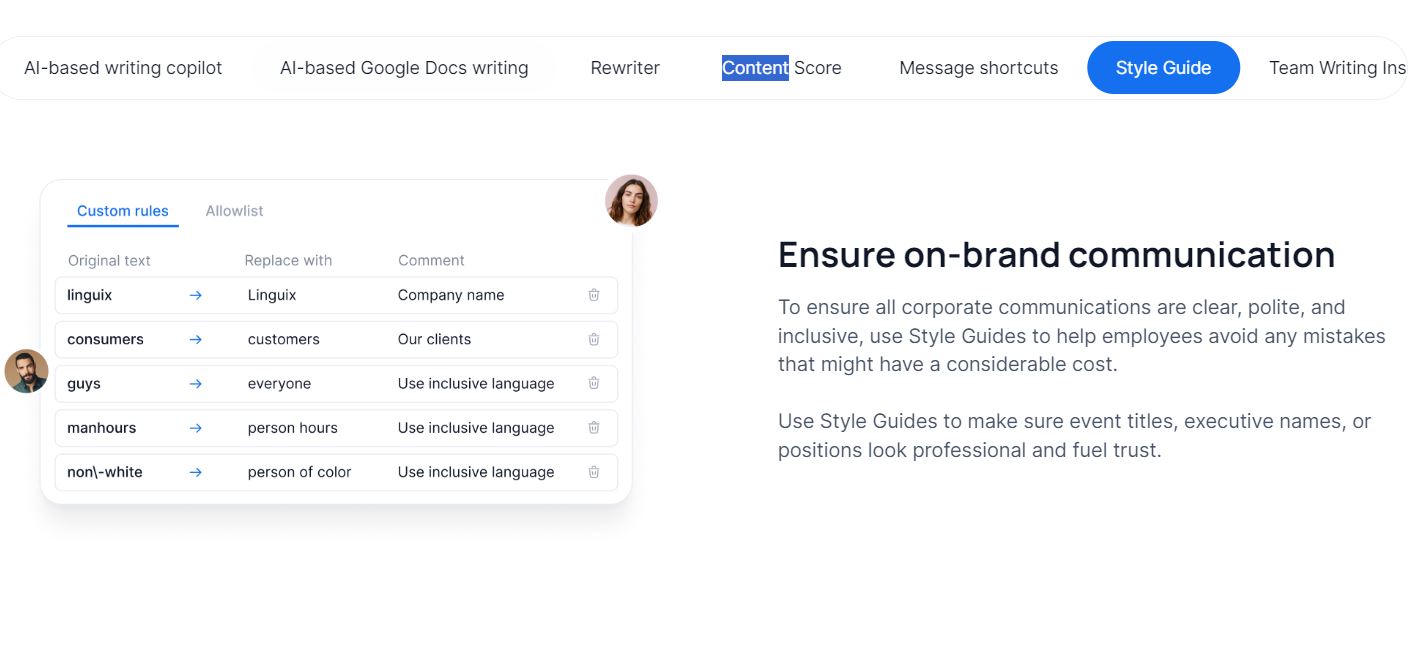The image size is (1413, 648).
Task: Open the Message shortcuts tab
Action: point(979,68)
